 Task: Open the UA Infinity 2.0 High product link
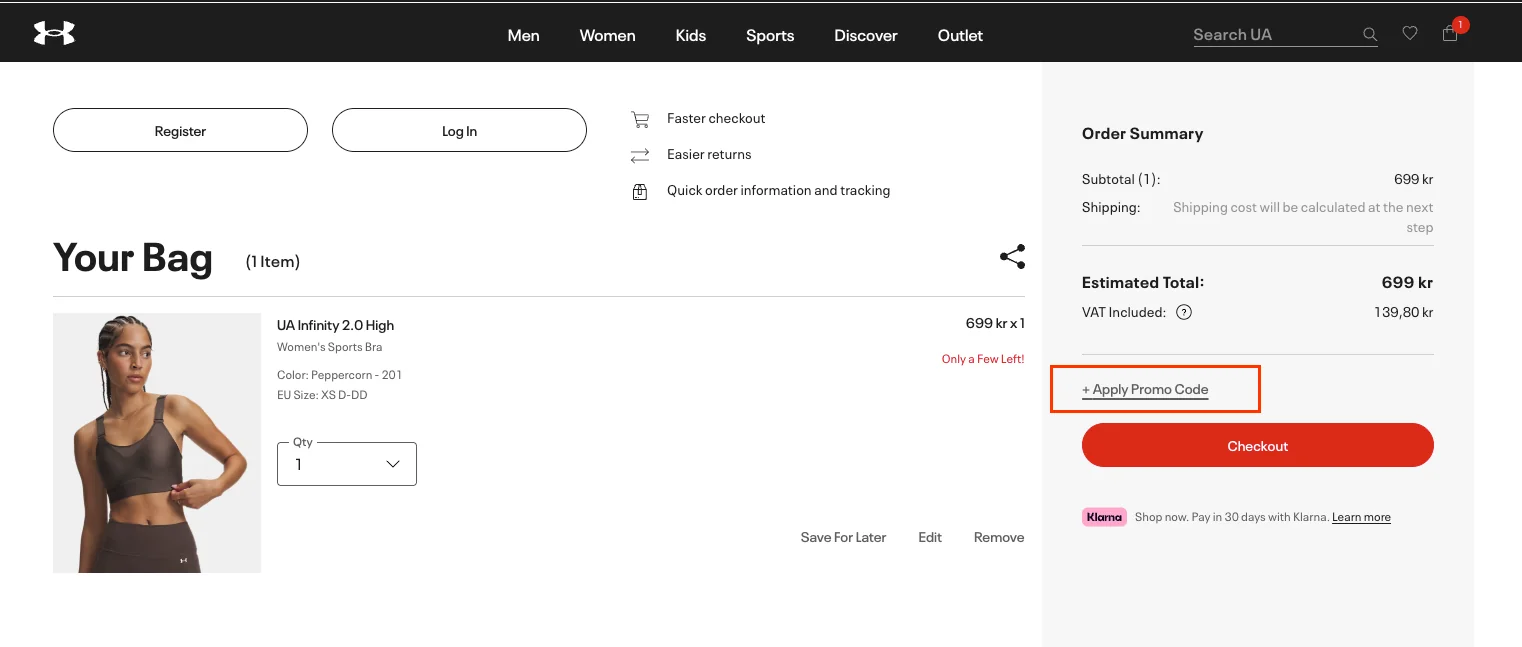pyautogui.click(x=335, y=325)
